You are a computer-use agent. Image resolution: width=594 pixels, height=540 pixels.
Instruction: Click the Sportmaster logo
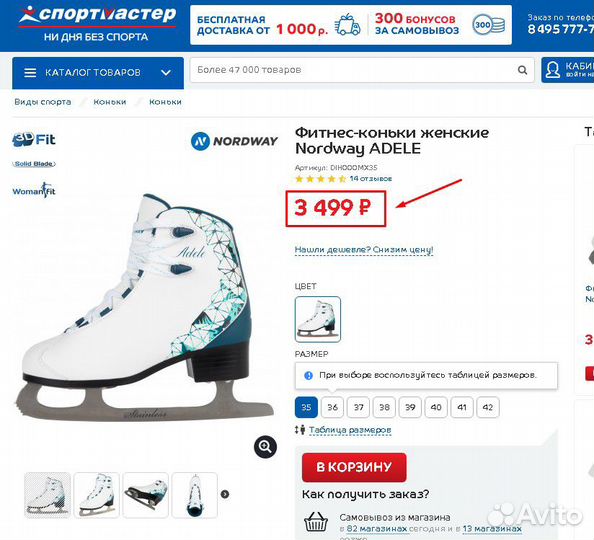[98, 23]
